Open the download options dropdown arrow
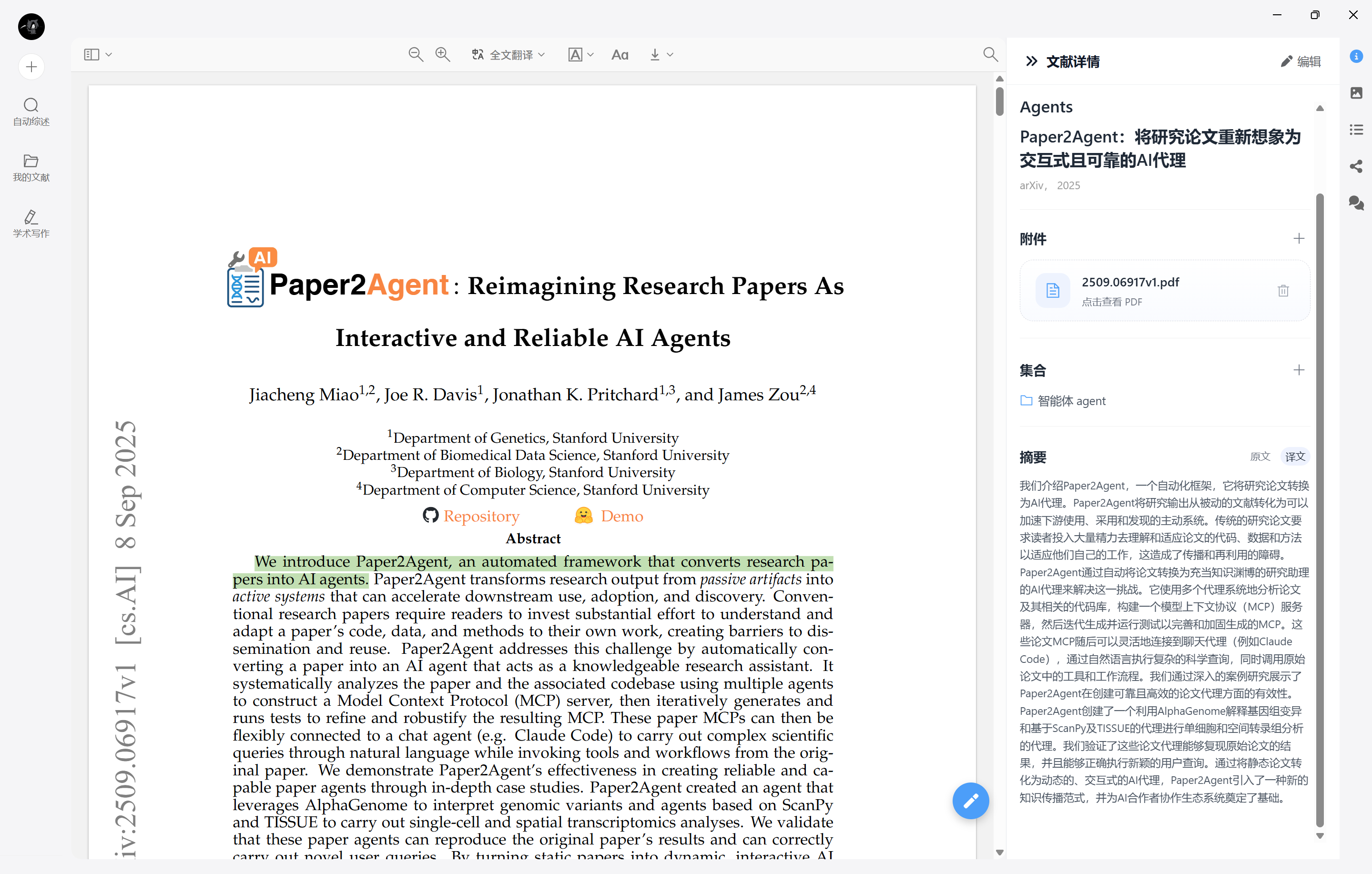This screenshot has width=1372, height=874. [670, 55]
